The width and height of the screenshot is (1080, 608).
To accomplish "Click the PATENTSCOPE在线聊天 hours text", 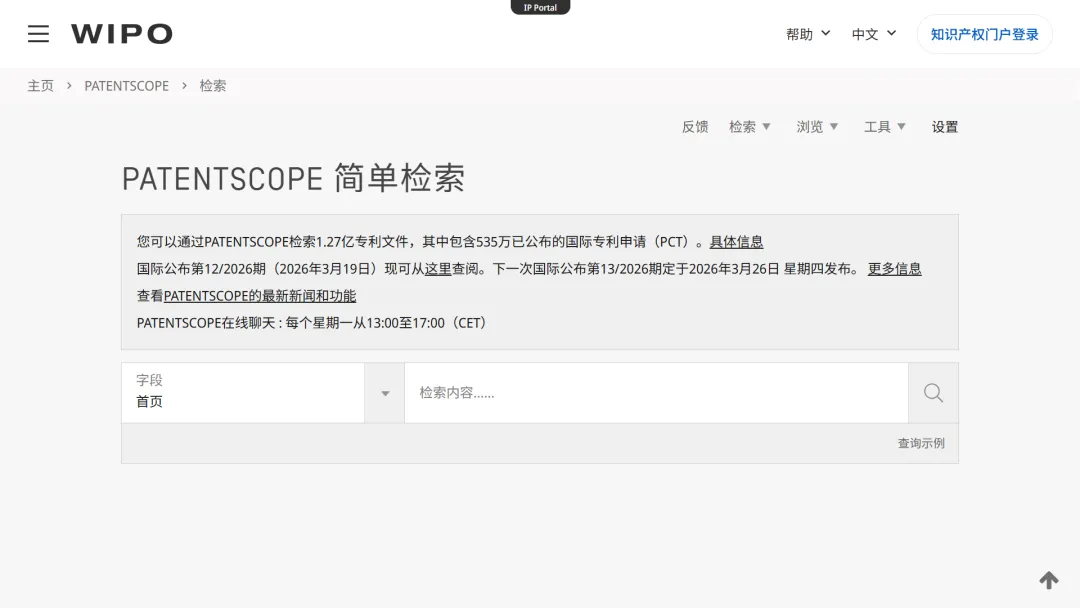I will coord(313,322).
